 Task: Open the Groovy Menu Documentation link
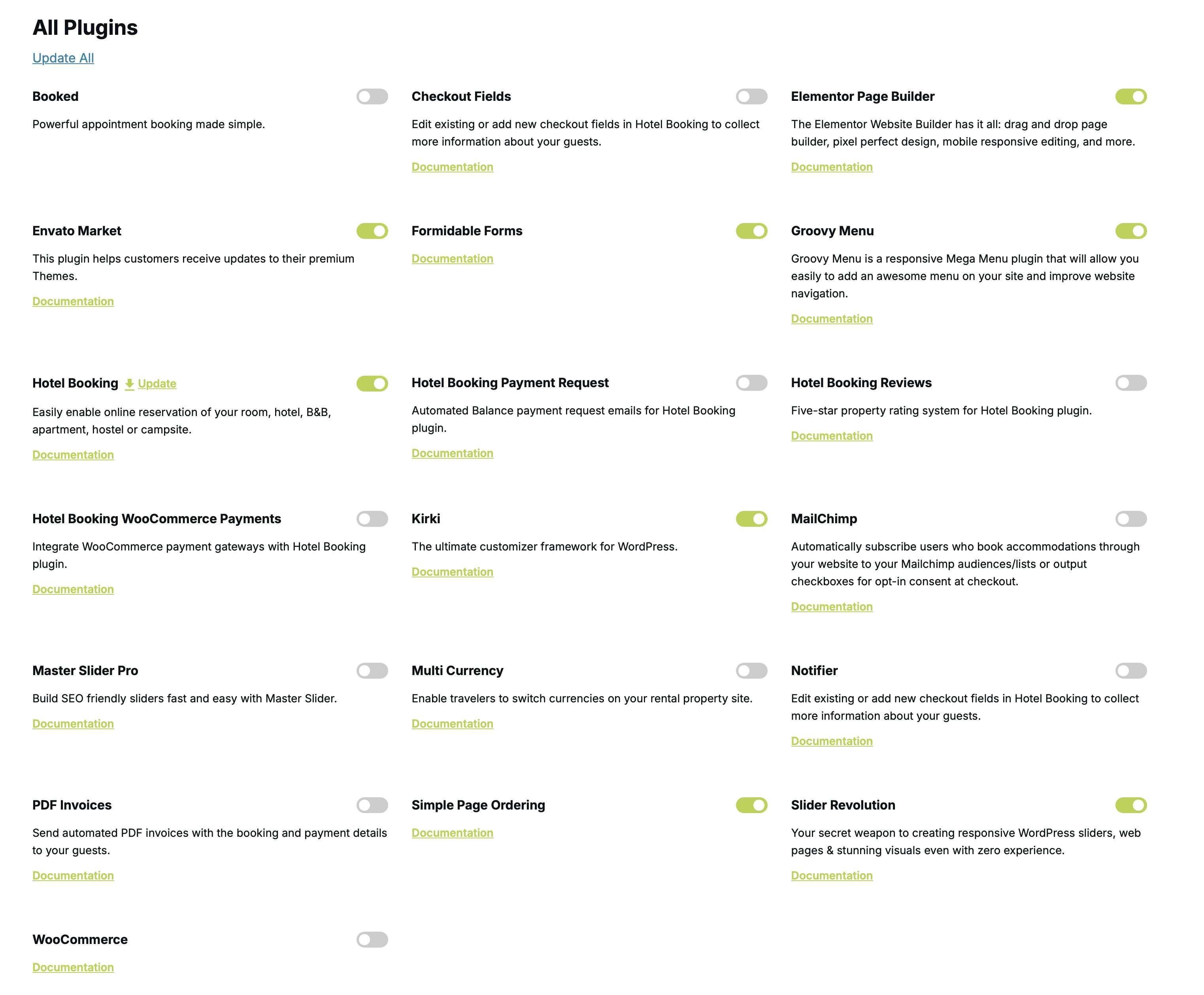pos(832,319)
